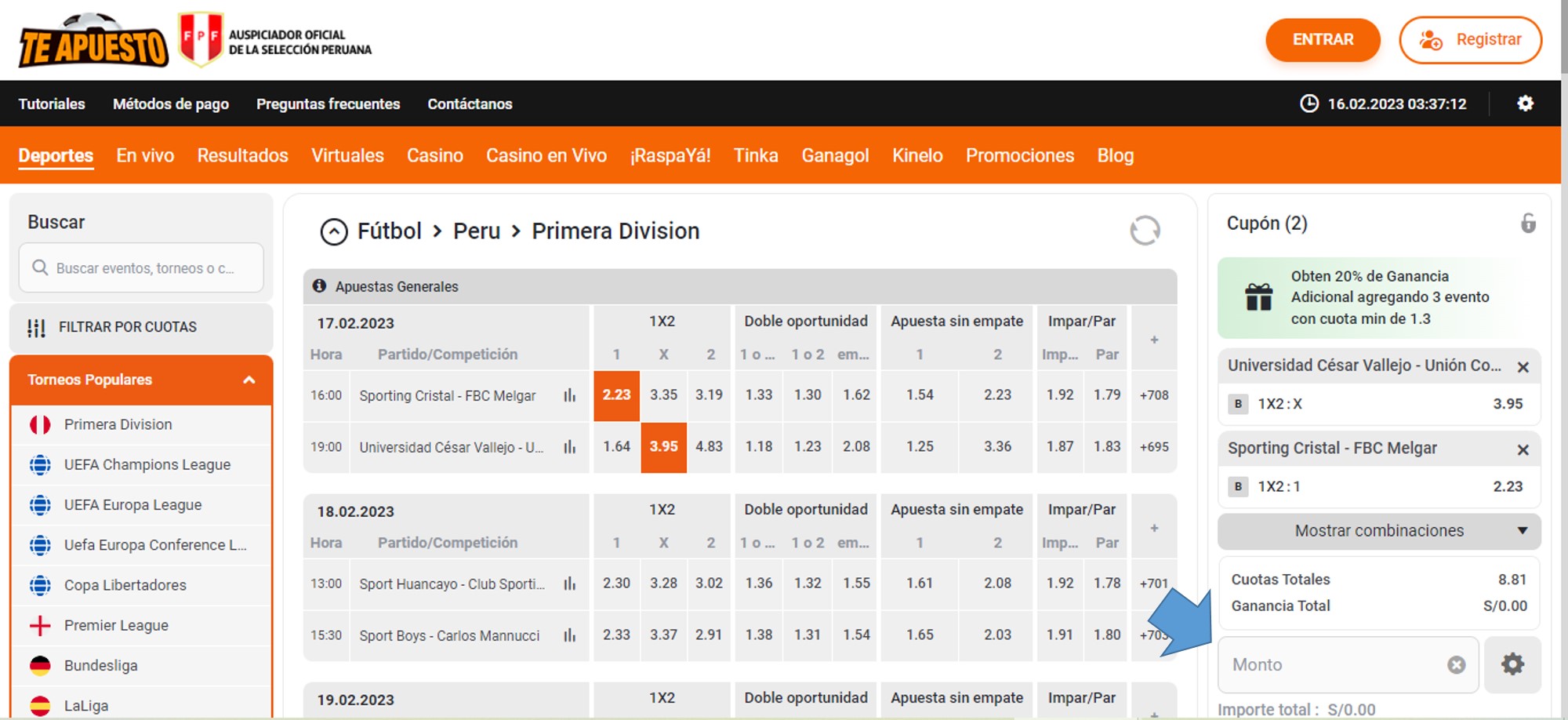Click the info icon next to Apuestas Generales
1568x720 pixels.
[319, 286]
